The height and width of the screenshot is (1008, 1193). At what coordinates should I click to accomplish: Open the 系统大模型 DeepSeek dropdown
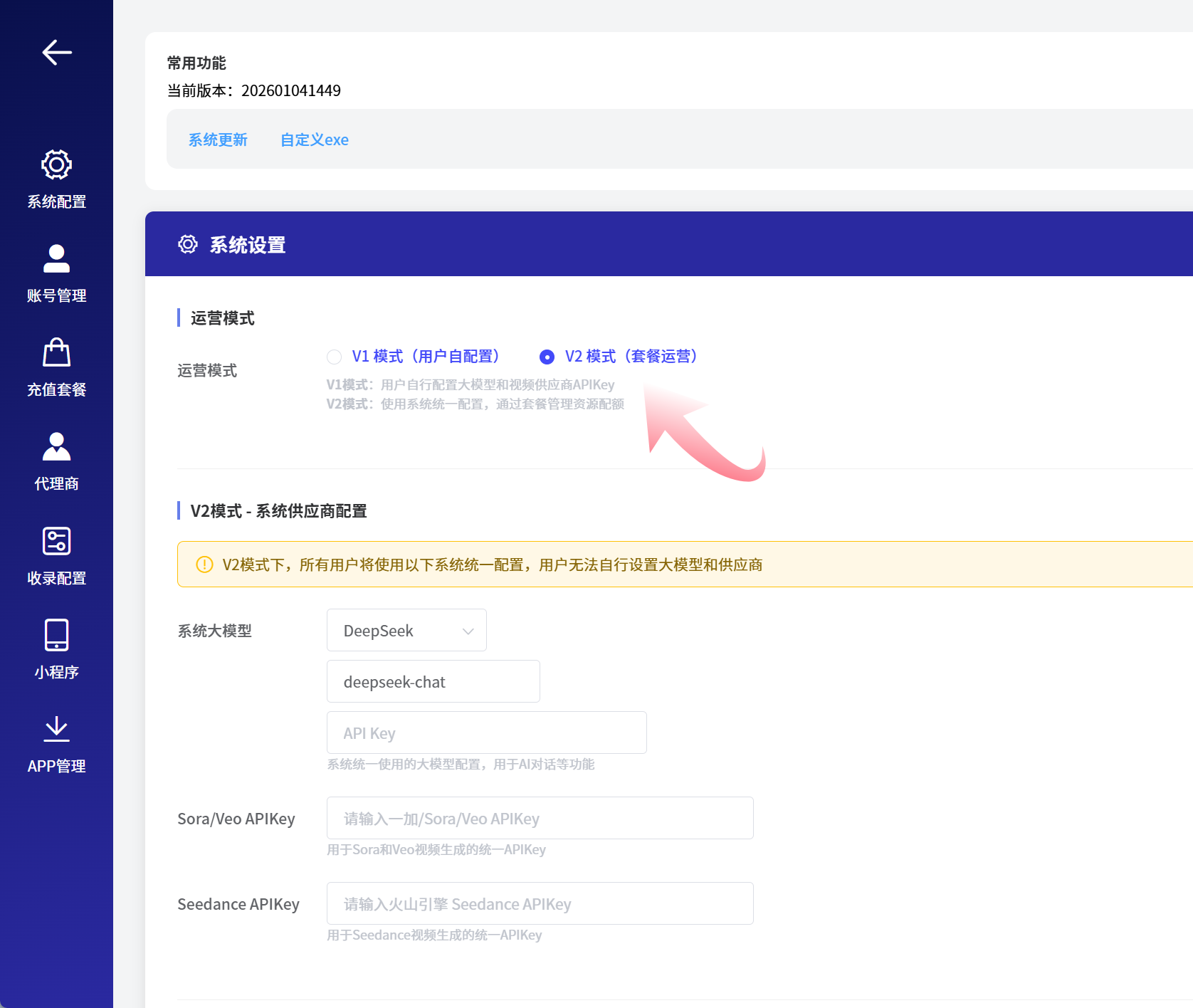(x=406, y=630)
